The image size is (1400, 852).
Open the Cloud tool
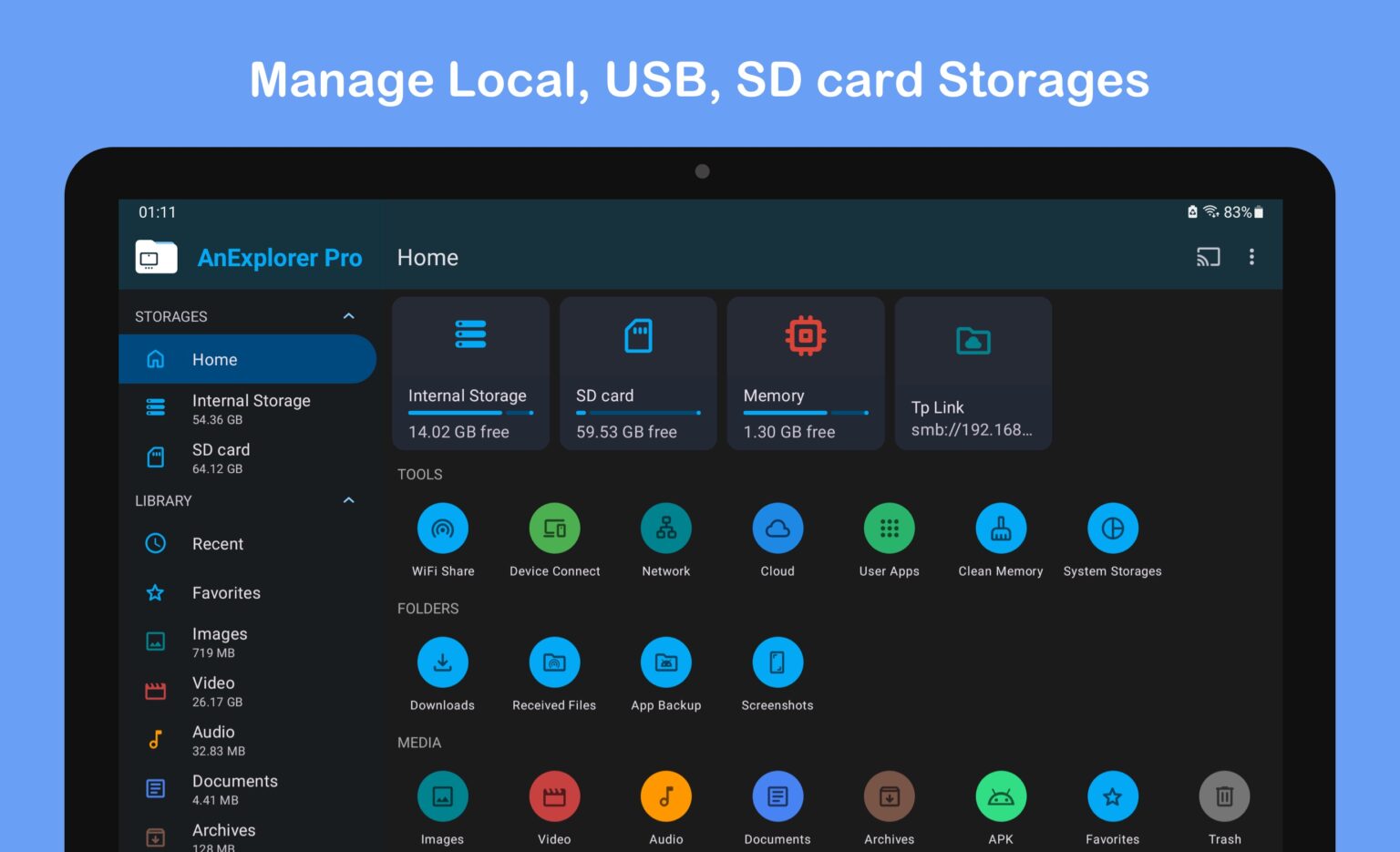pyautogui.click(x=777, y=529)
